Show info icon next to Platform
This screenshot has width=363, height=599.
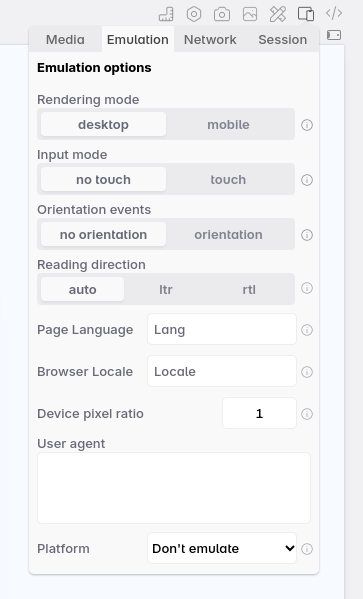(307, 549)
